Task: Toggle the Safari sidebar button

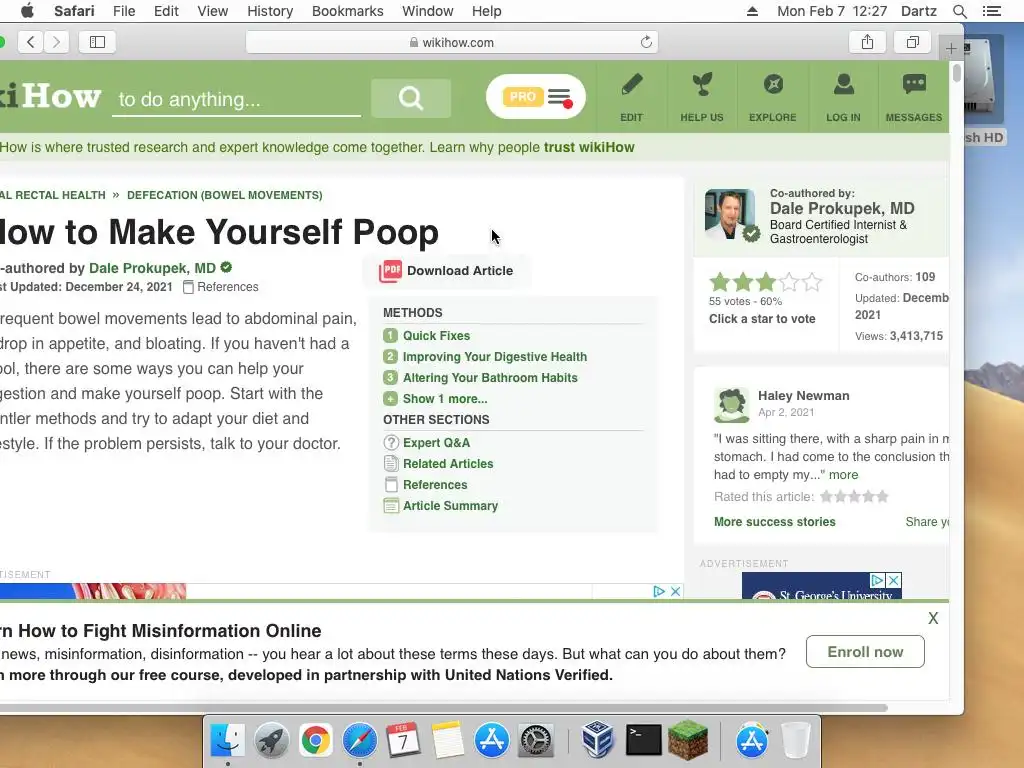Action: tap(97, 42)
